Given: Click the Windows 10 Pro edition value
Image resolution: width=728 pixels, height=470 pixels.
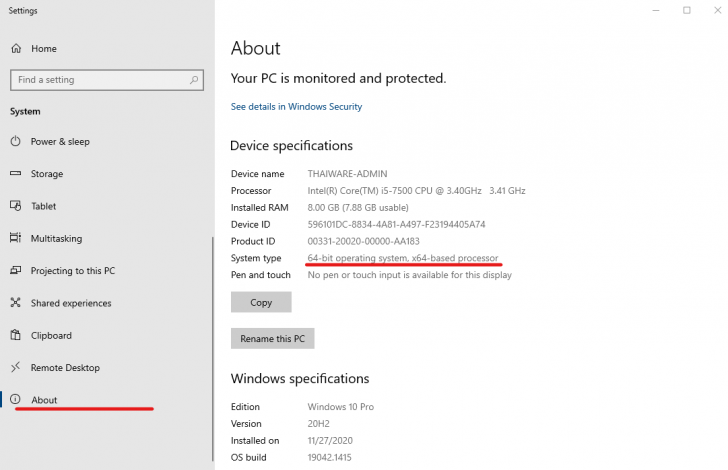Looking at the screenshot, I should click(x=340, y=407).
